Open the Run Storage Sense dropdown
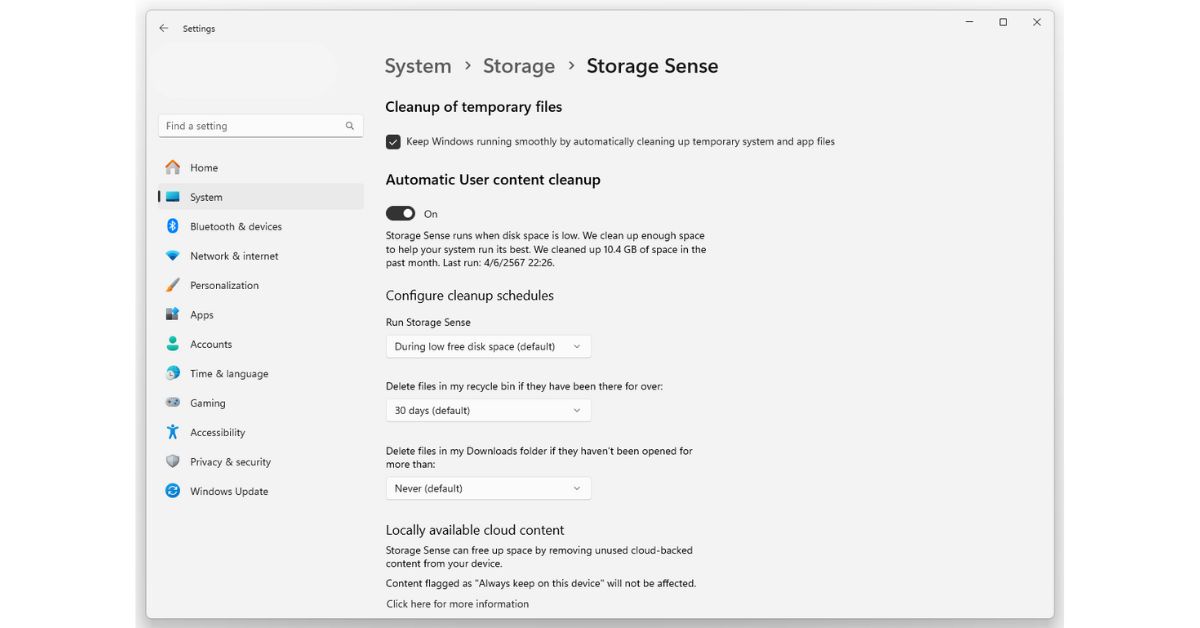This screenshot has height=628, width=1200. 488,346
